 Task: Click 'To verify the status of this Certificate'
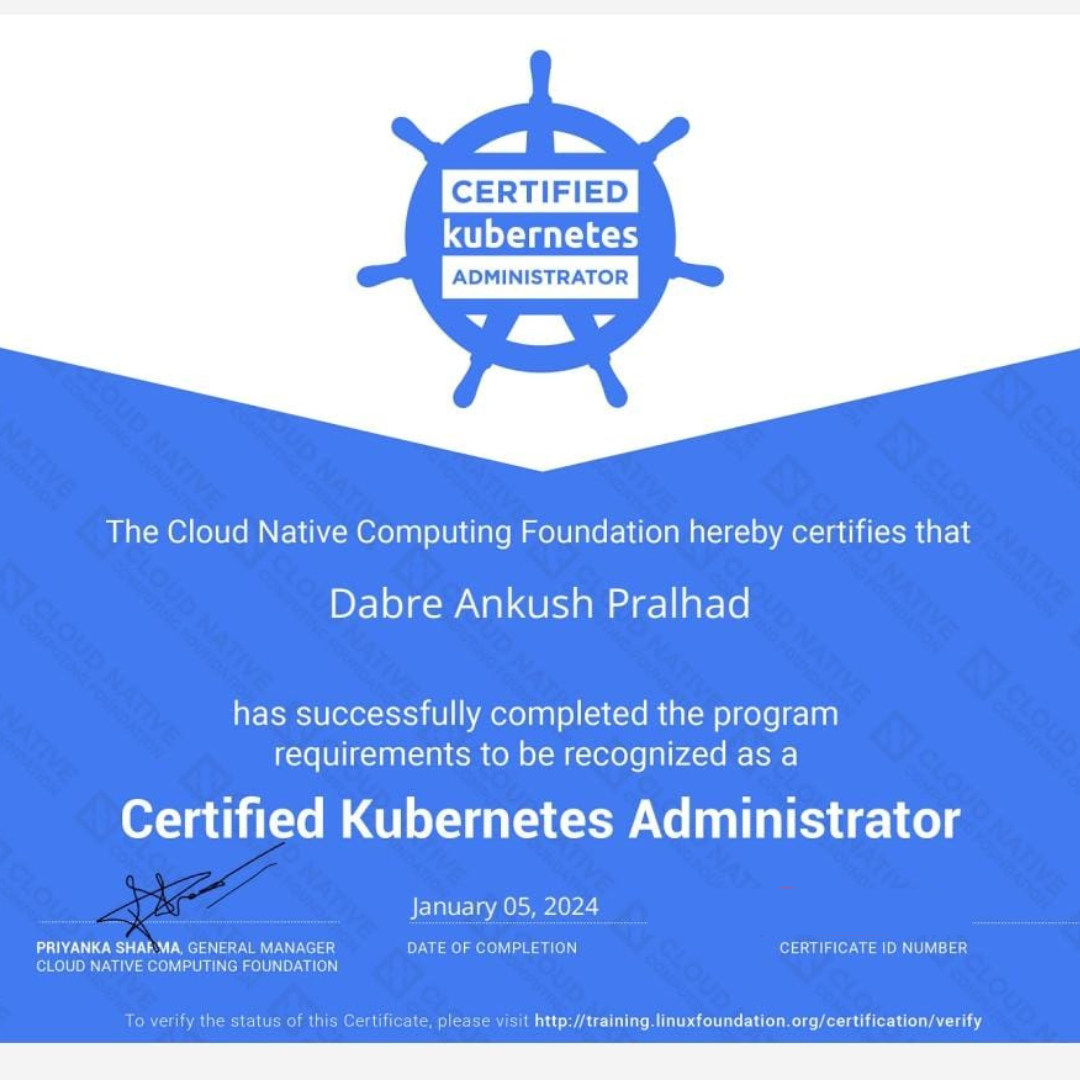(x=276, y=1021)
